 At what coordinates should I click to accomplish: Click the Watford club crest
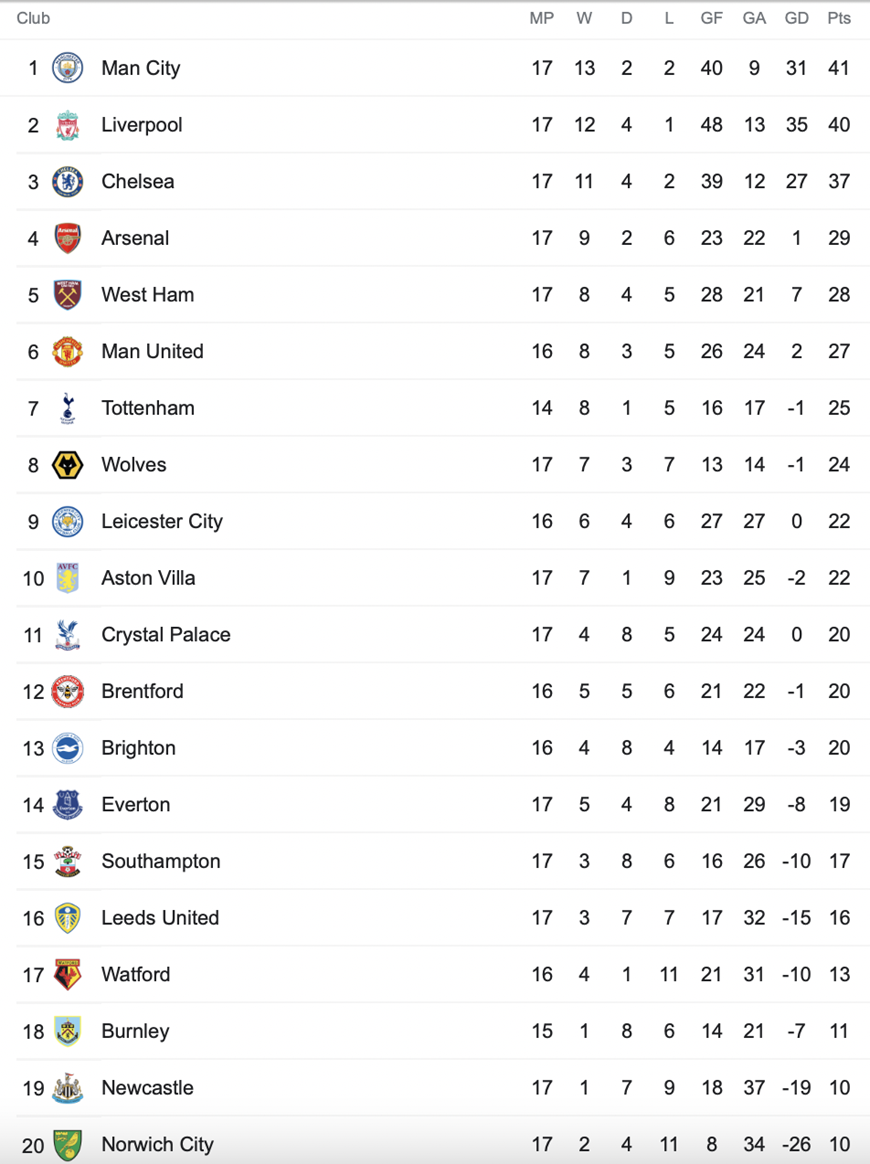click(x=68, y=975)
